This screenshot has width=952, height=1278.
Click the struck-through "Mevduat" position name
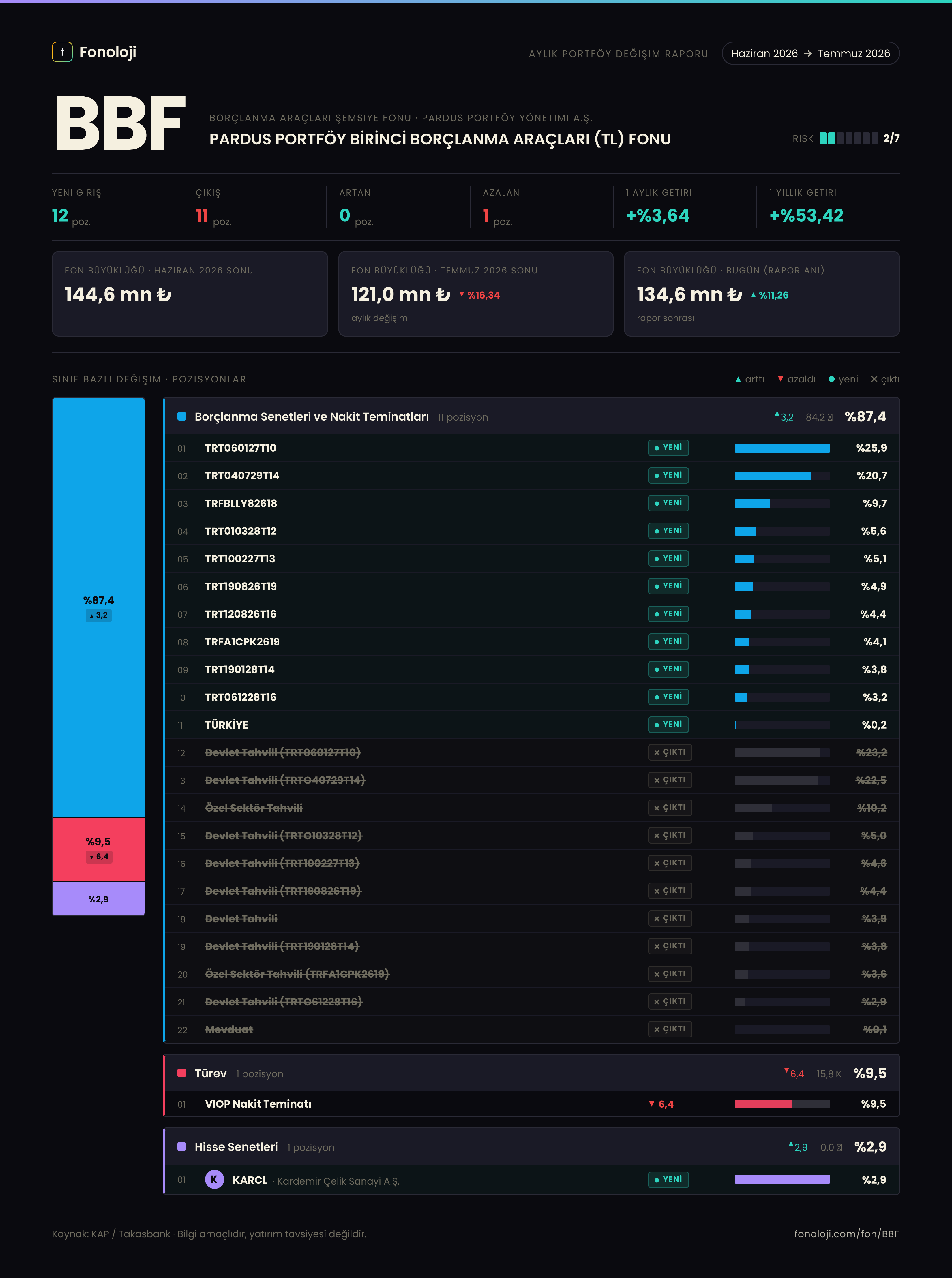[229, 1030]
